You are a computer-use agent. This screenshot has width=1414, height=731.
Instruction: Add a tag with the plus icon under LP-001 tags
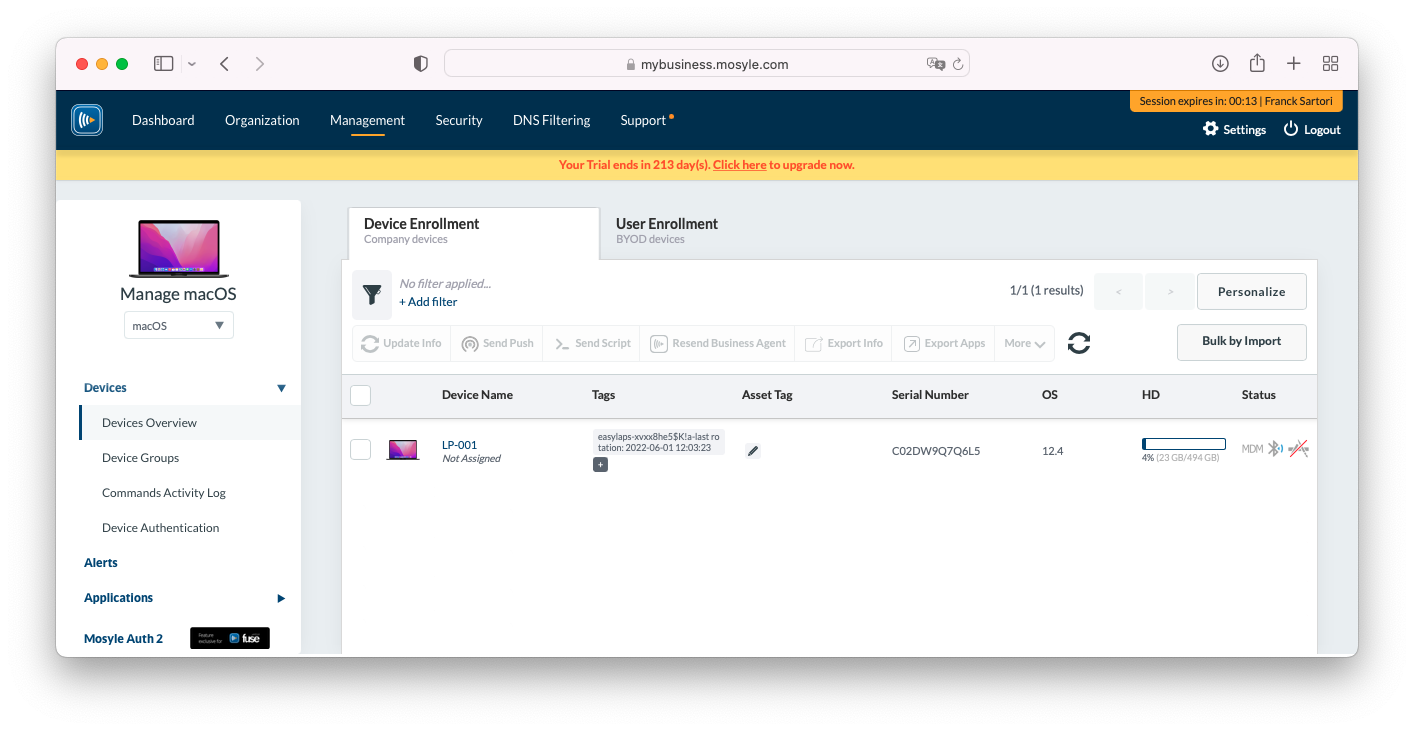(600, 465)
